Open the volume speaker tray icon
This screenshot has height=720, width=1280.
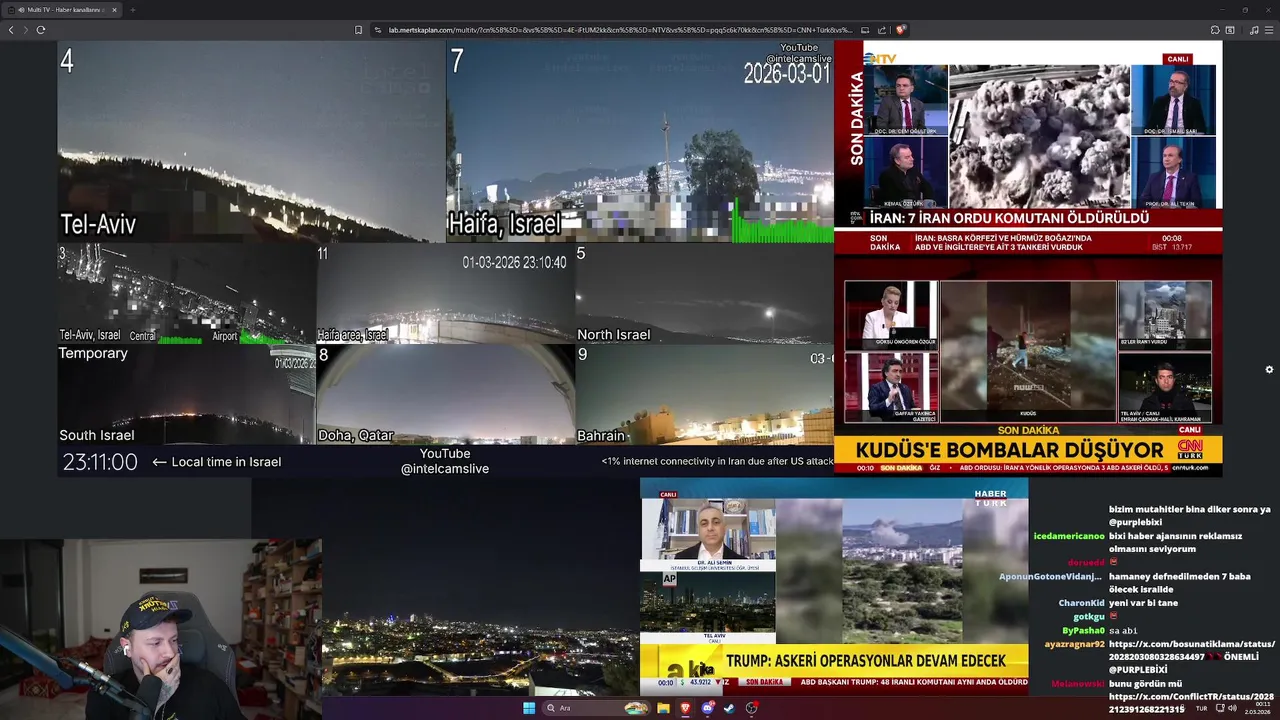(1232, 708)
